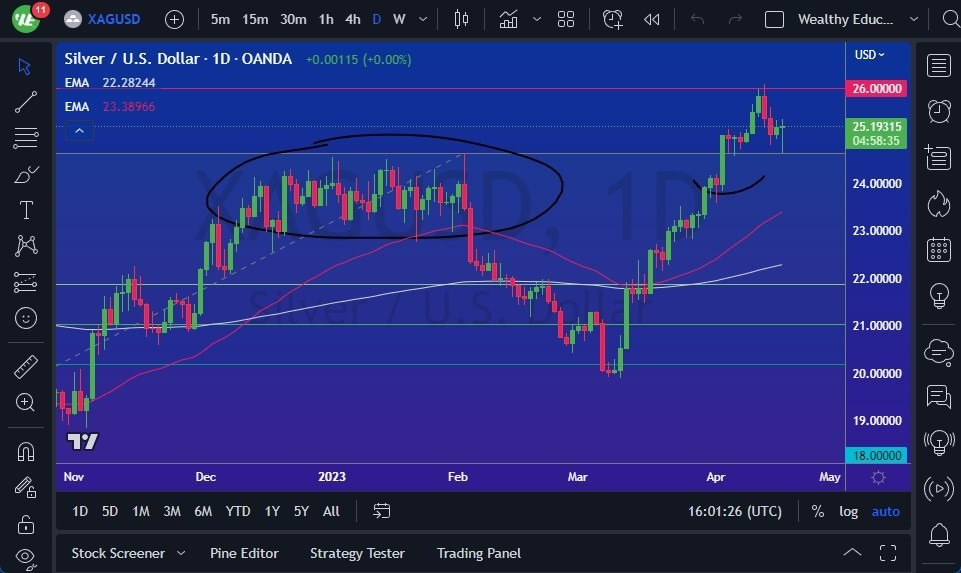Open the go to date calendar
The image size is (961, 573).
tap(381, 510)
